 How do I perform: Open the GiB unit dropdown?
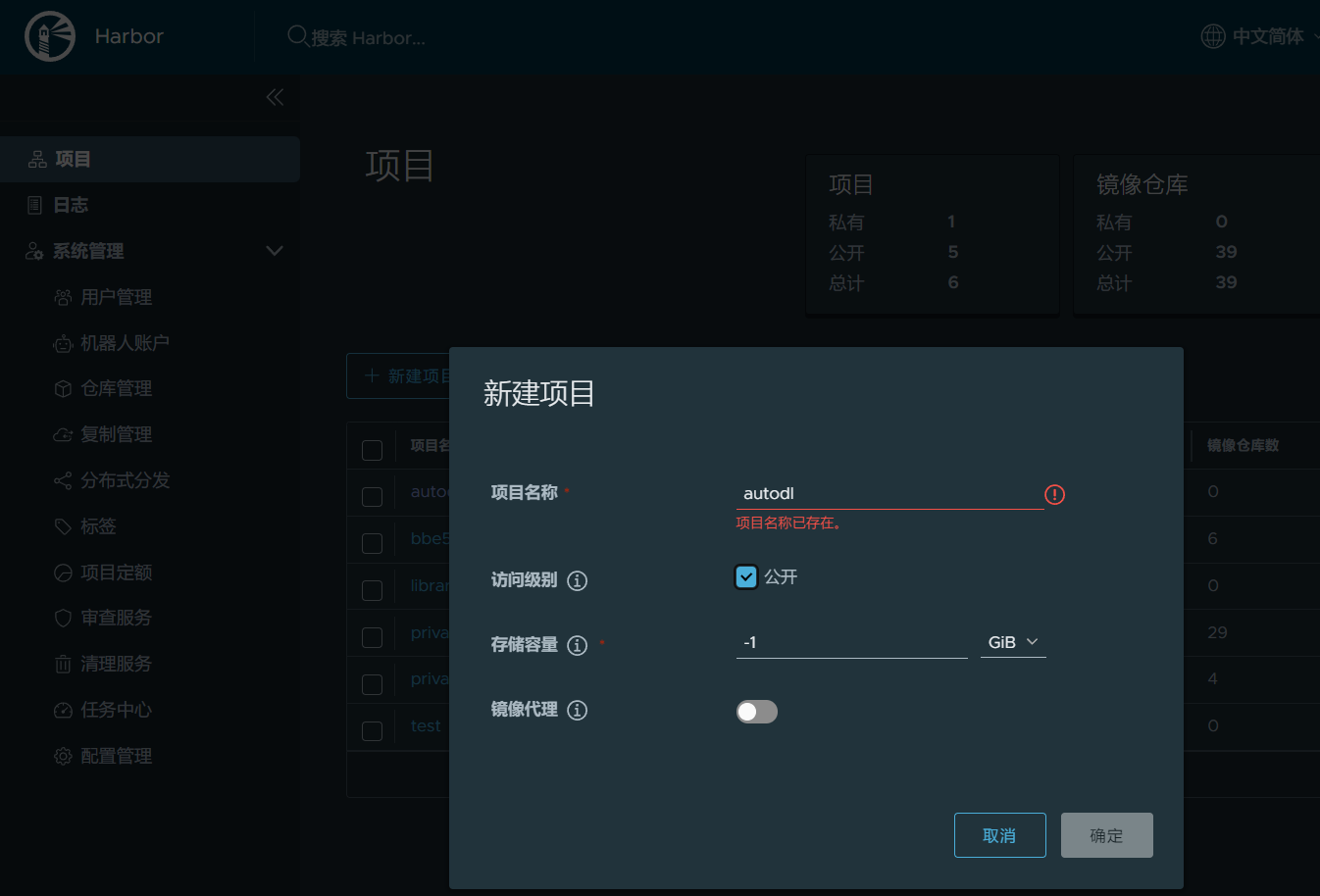point(1013,642)
